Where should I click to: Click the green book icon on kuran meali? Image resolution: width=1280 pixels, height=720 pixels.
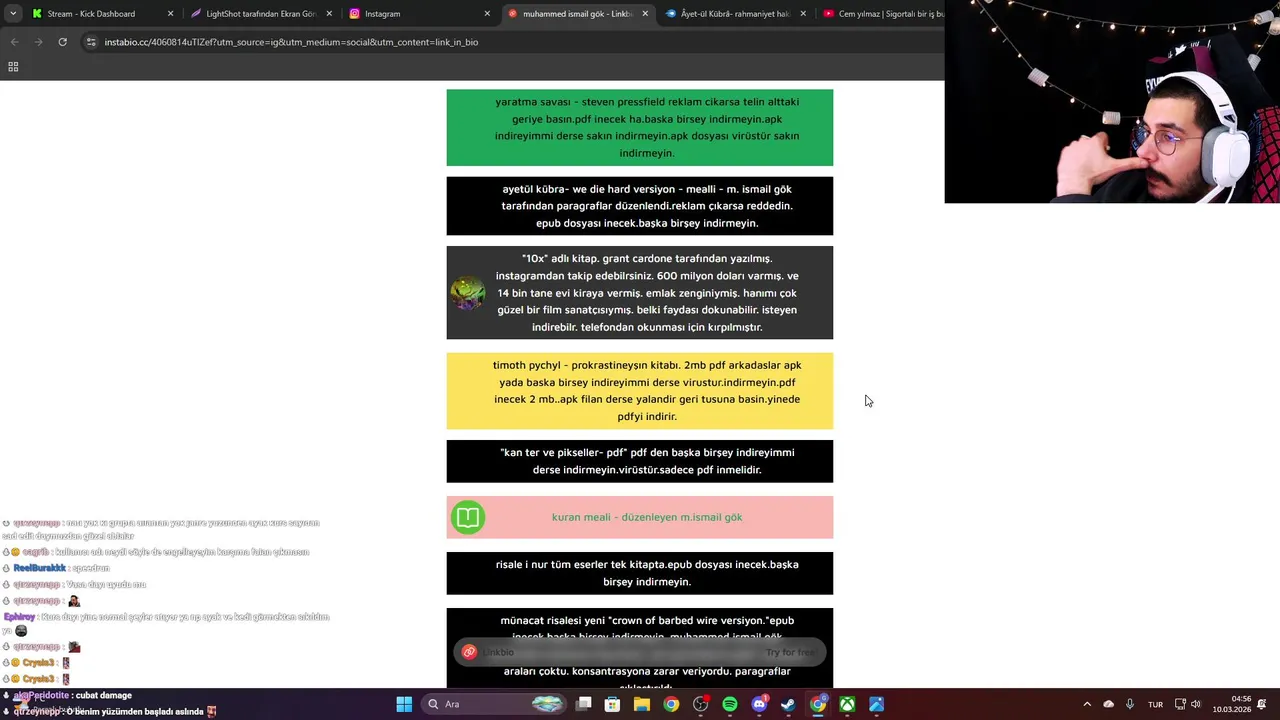[467, 517]
